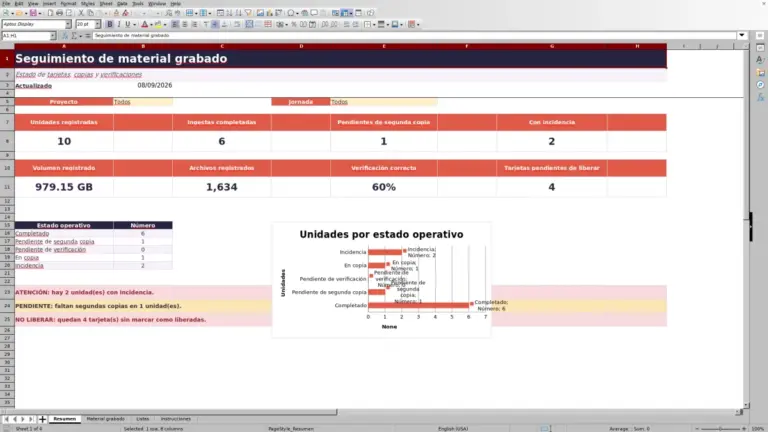Viewport: 768px width, 432px height.
Task: Click the next sheet navigation arrow
Action: (x=23, y=419)
